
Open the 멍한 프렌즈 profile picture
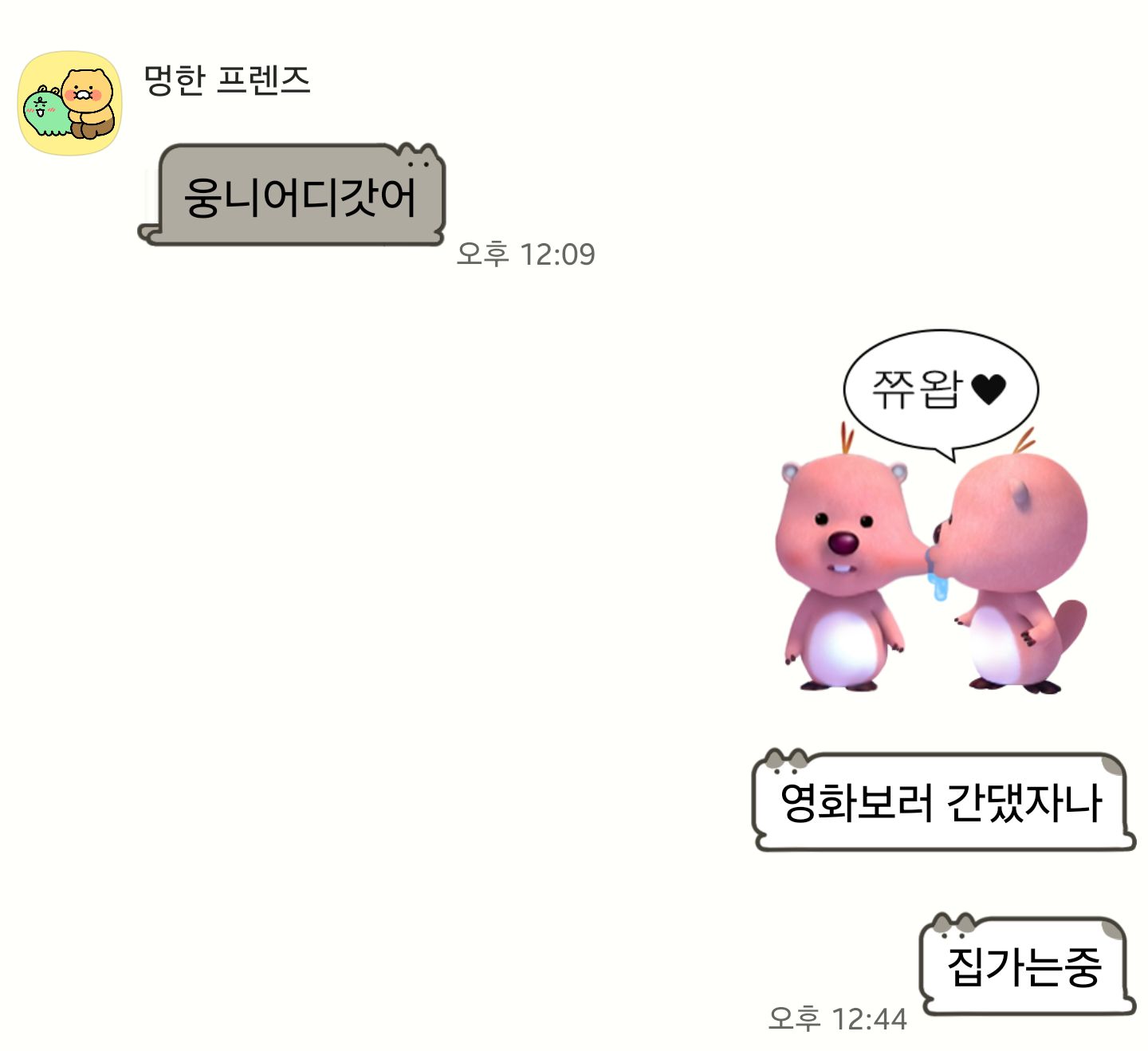pyautogui.click(x=70, y=104)
